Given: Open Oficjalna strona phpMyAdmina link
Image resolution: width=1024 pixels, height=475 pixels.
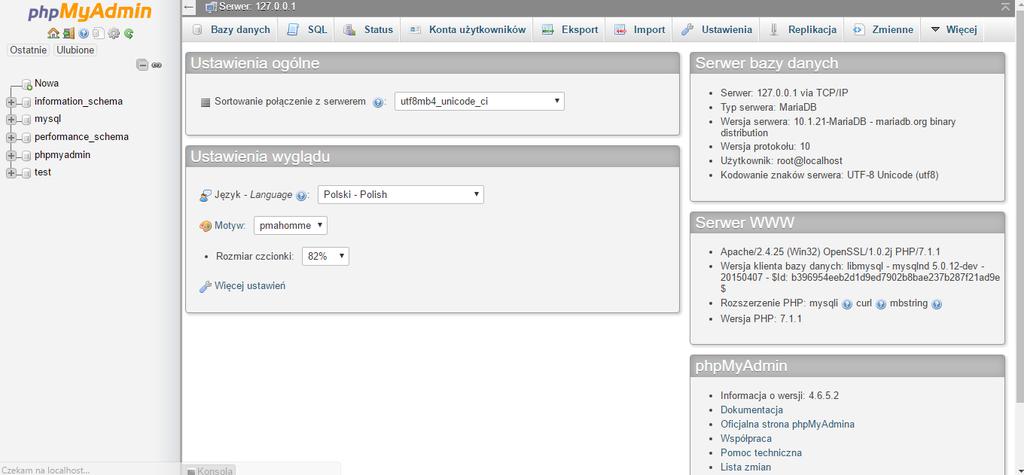Looking at the screenshot, I should click(787, 425).
